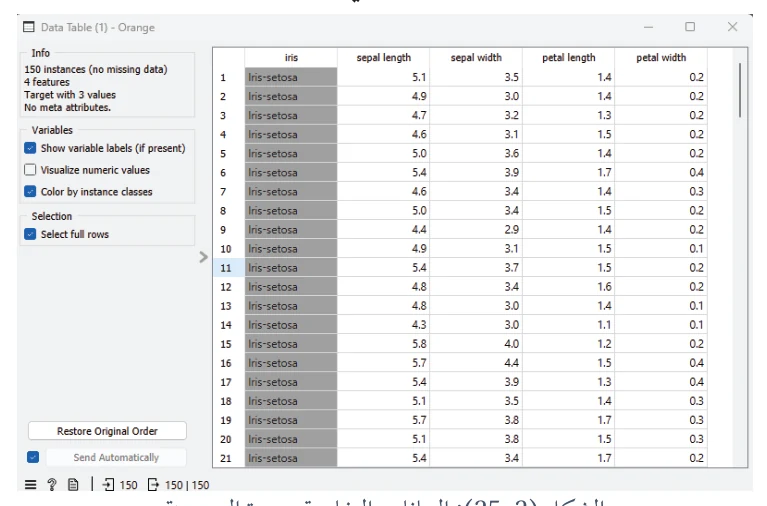The width and height of the screenshot is (767, 506).
Task: Click sepal length 4.4 in row 9
Action: pos(383,230)
